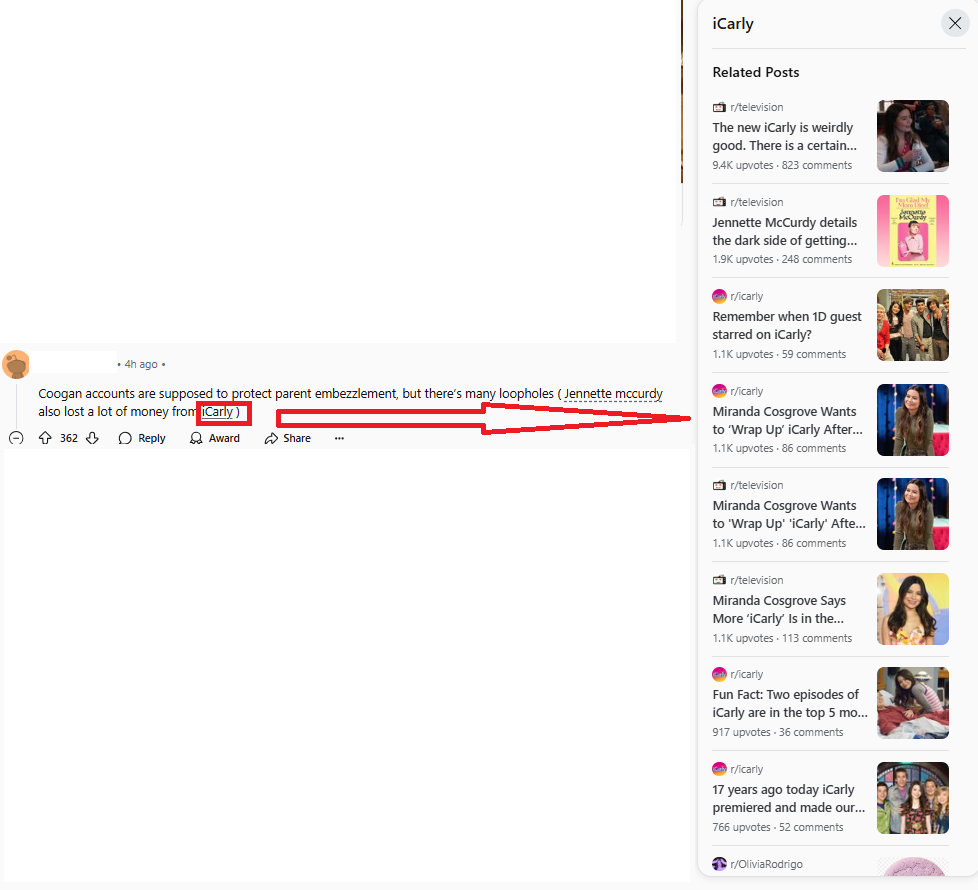Open 'Fun Fact: Two episodes of iCarly' post

(x=790, y=704)
